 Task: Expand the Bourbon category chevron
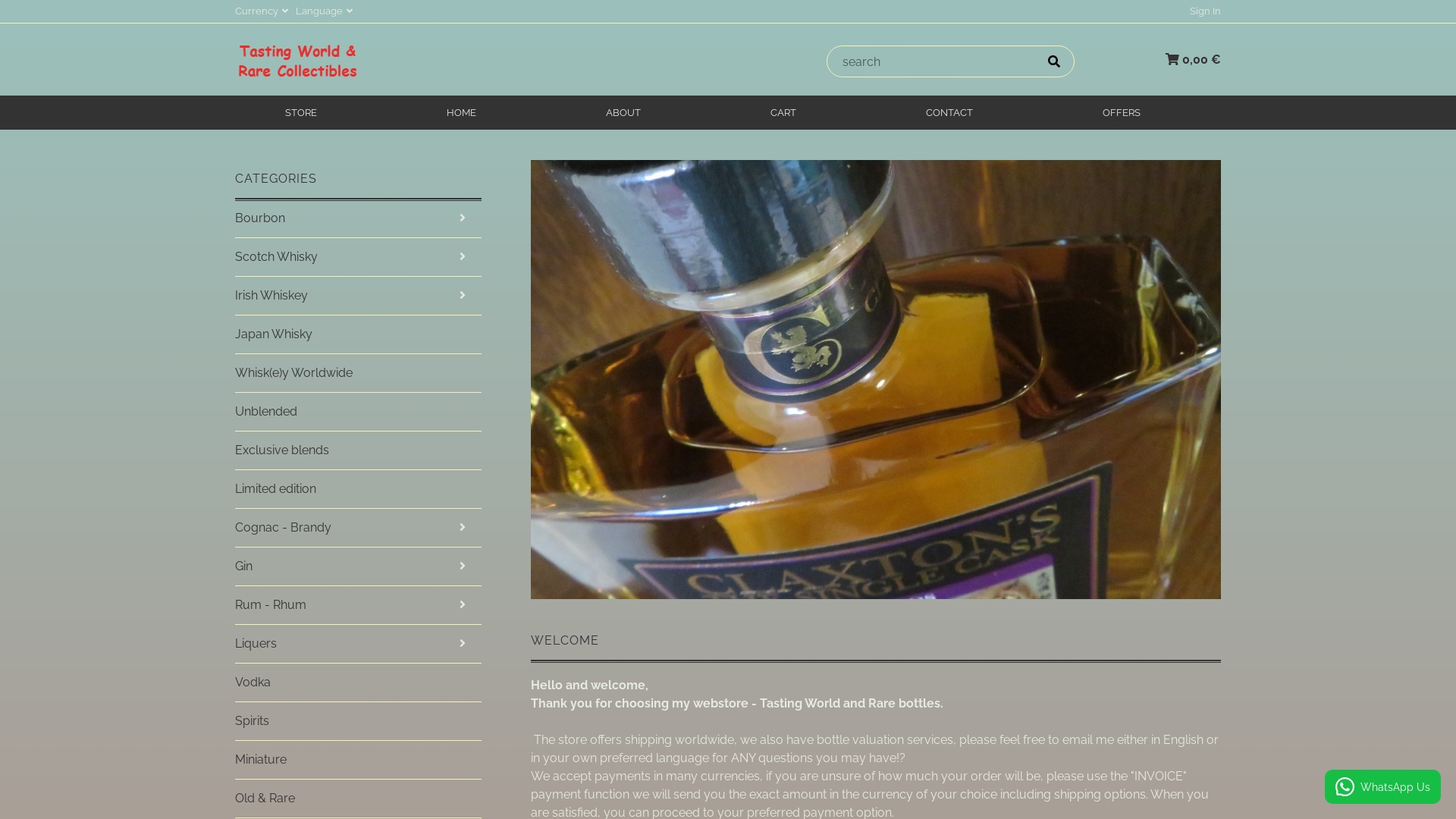tap(462, 218)
